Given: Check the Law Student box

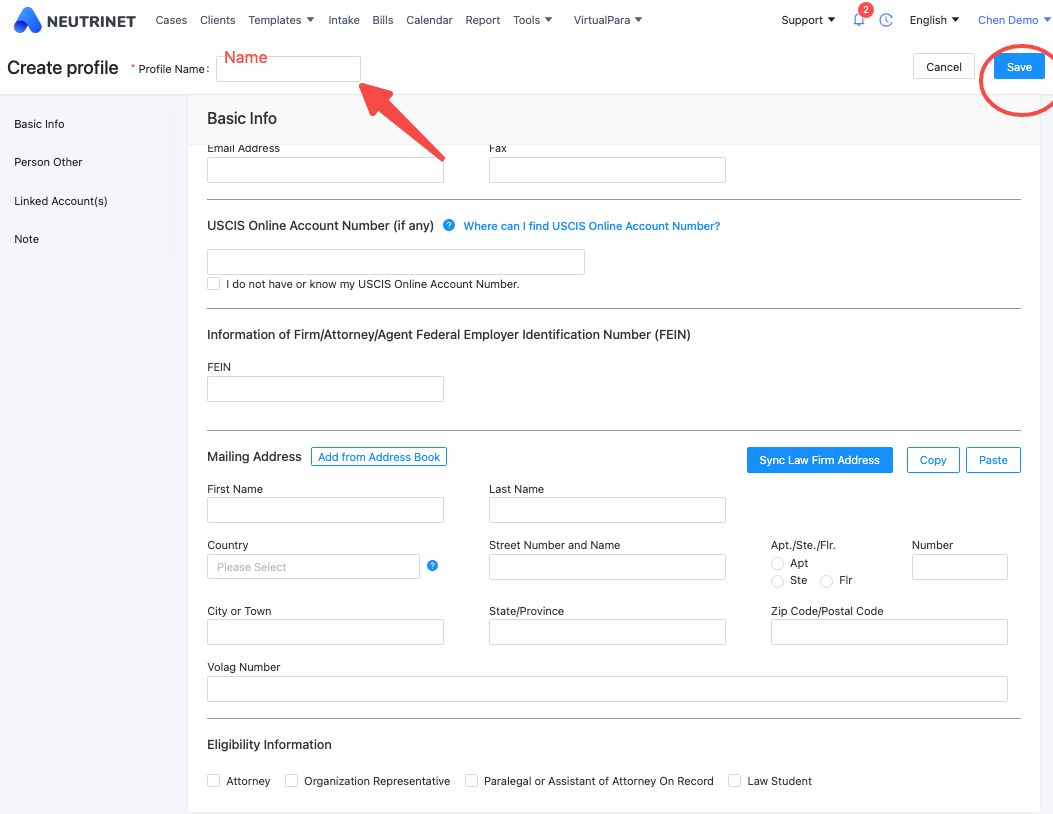Looking at the screenshot, I should coord(735,780).
